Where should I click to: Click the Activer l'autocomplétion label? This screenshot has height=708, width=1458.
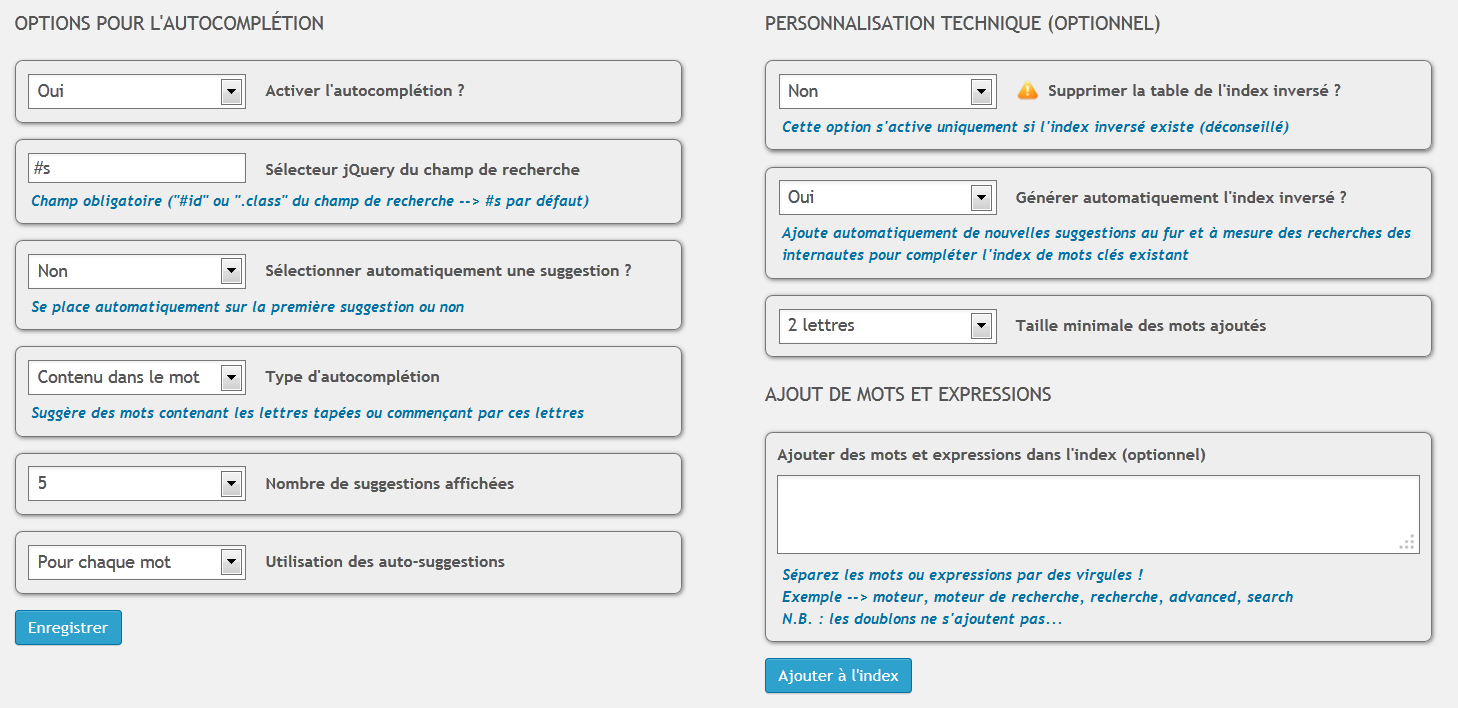pos(364,91)
